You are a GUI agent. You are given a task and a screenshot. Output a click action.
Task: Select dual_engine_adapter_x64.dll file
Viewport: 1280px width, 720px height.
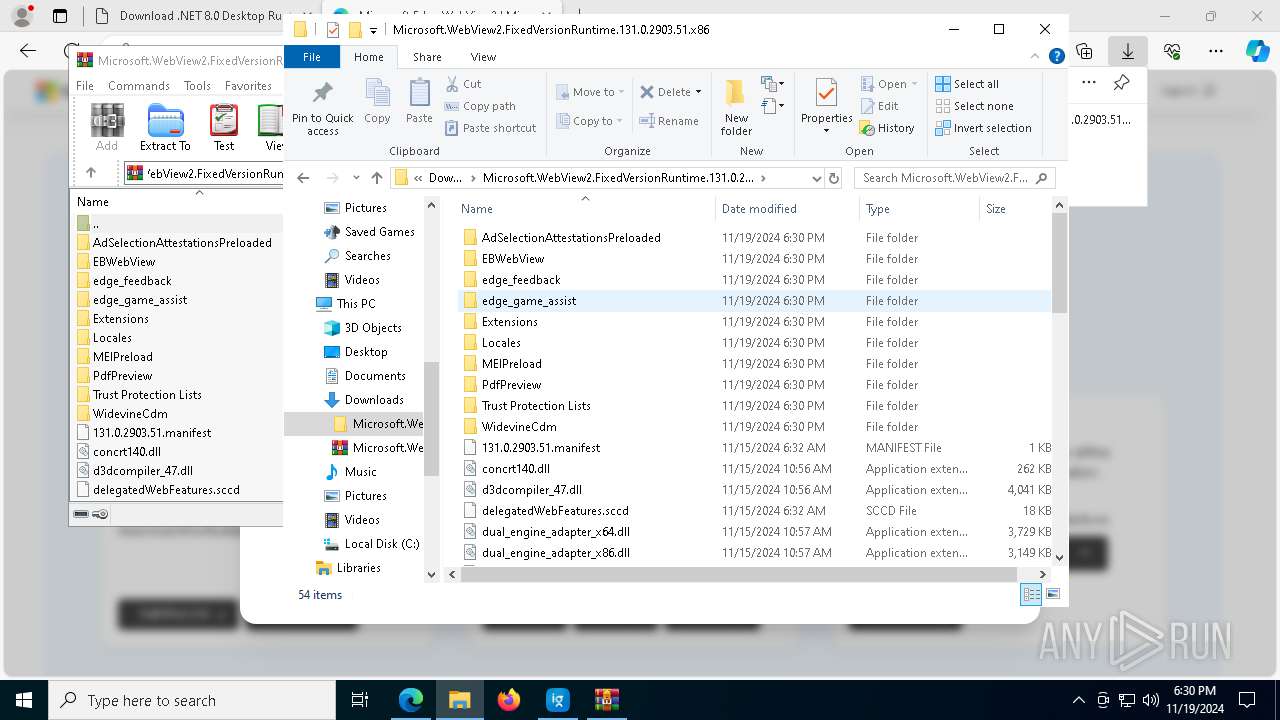click(755, 532)
